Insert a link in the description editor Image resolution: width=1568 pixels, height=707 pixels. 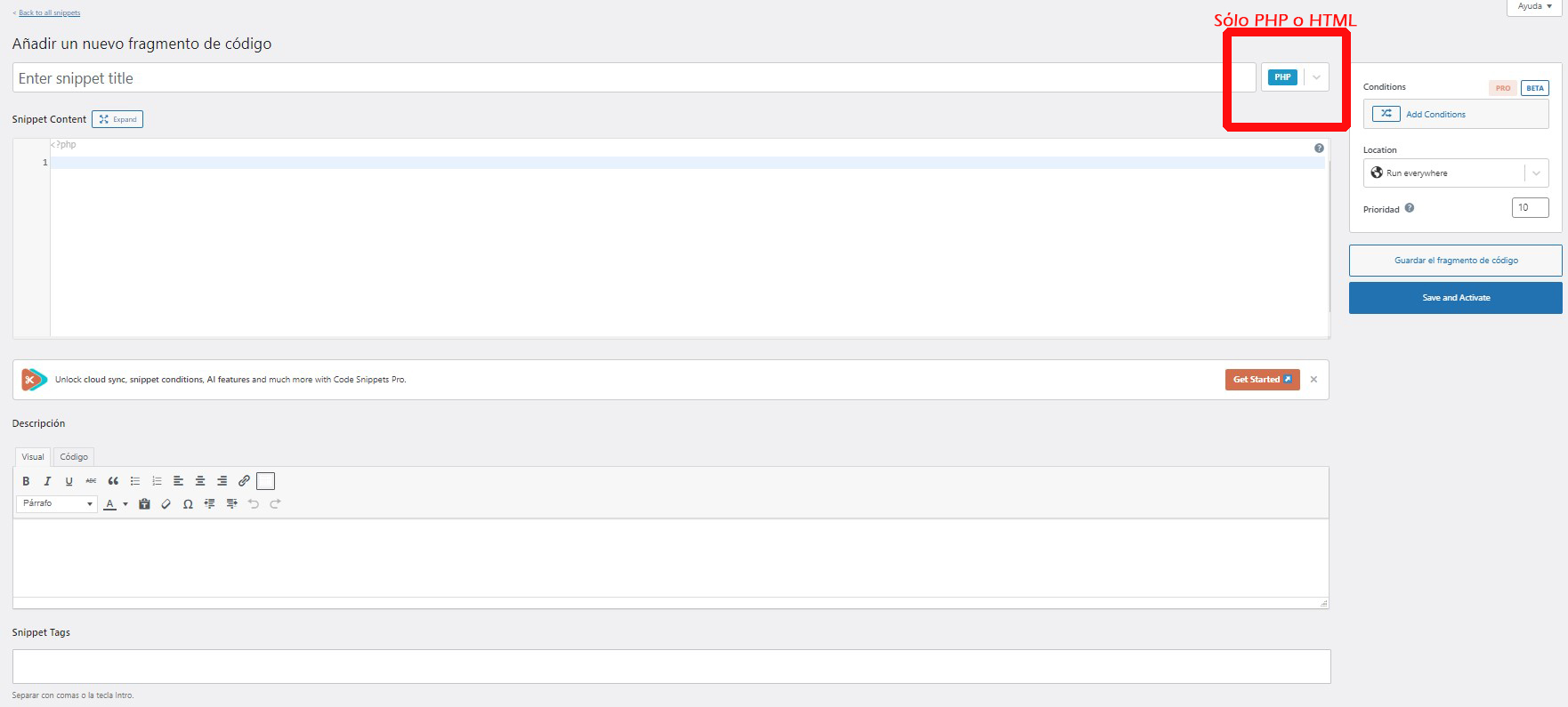tap(244, 481)
